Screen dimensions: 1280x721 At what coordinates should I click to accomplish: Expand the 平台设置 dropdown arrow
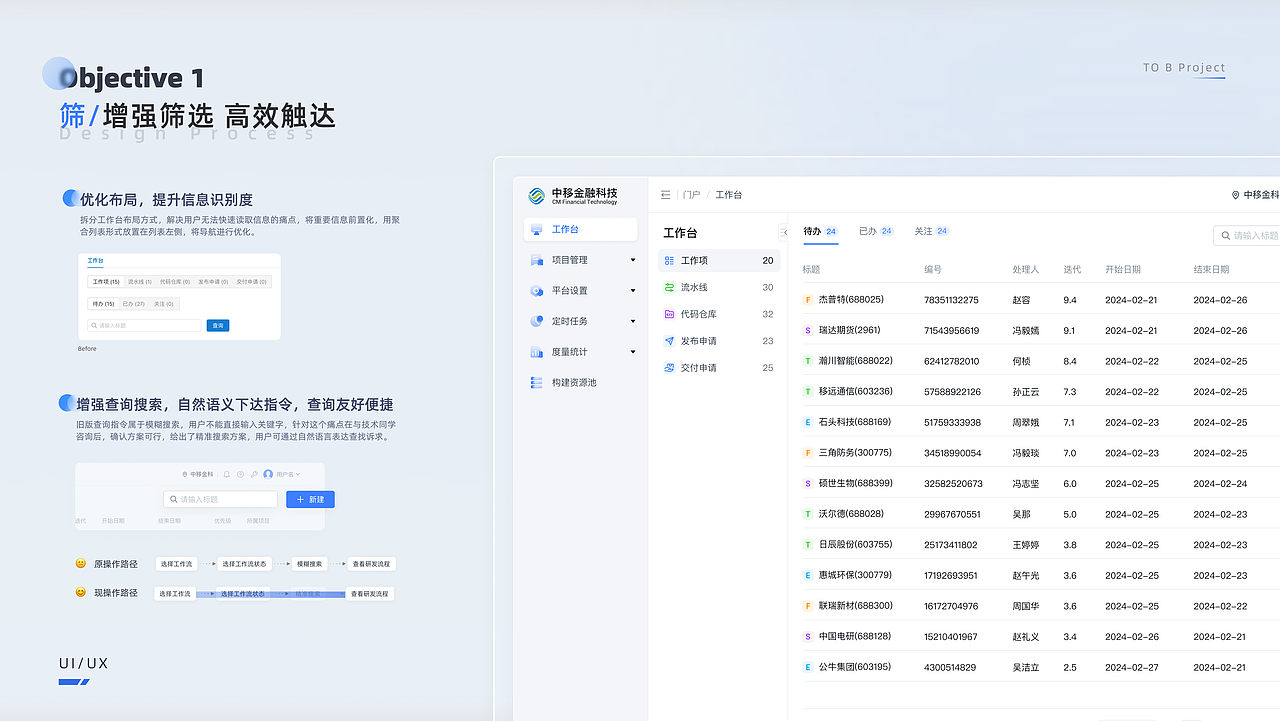633,291
